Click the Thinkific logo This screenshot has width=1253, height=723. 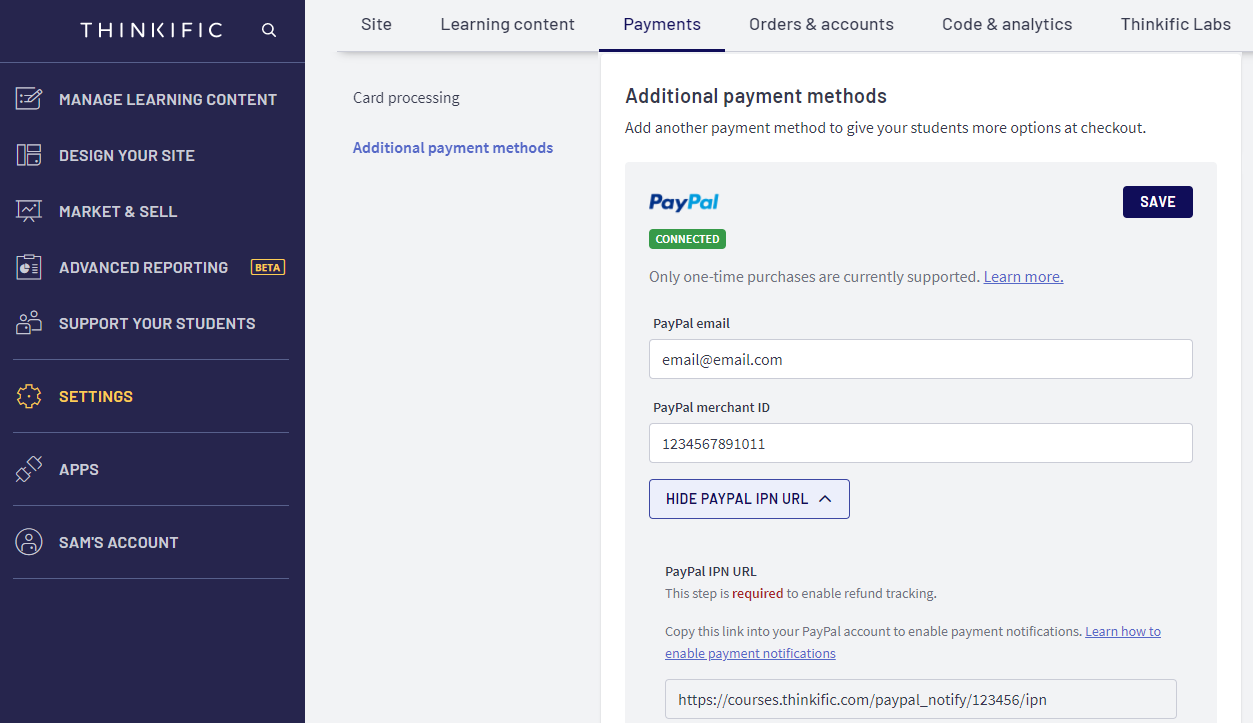152,30
